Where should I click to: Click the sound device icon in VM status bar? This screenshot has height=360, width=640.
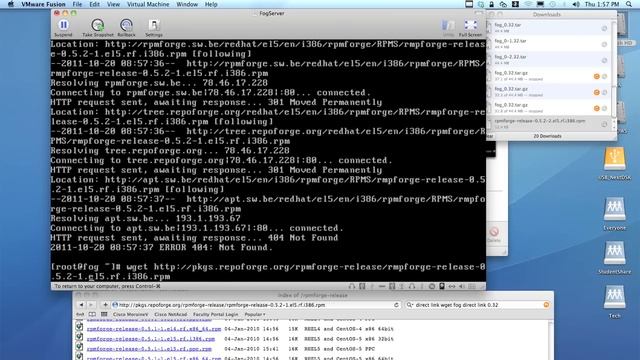[462, 287]
